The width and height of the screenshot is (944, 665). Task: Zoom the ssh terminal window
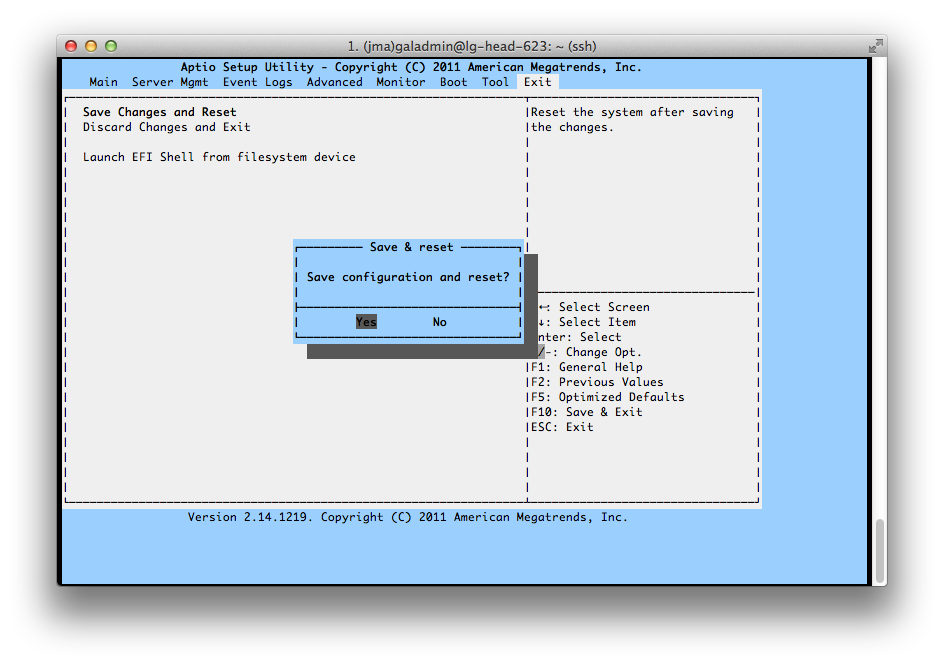click(x=111, y=46)
